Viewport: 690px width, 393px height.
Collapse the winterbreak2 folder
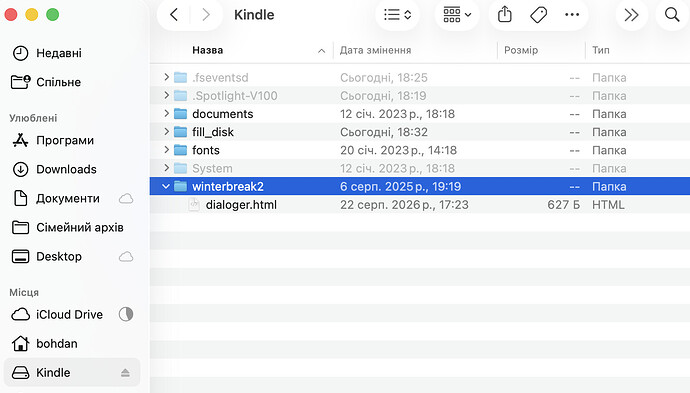click(166, 187)
